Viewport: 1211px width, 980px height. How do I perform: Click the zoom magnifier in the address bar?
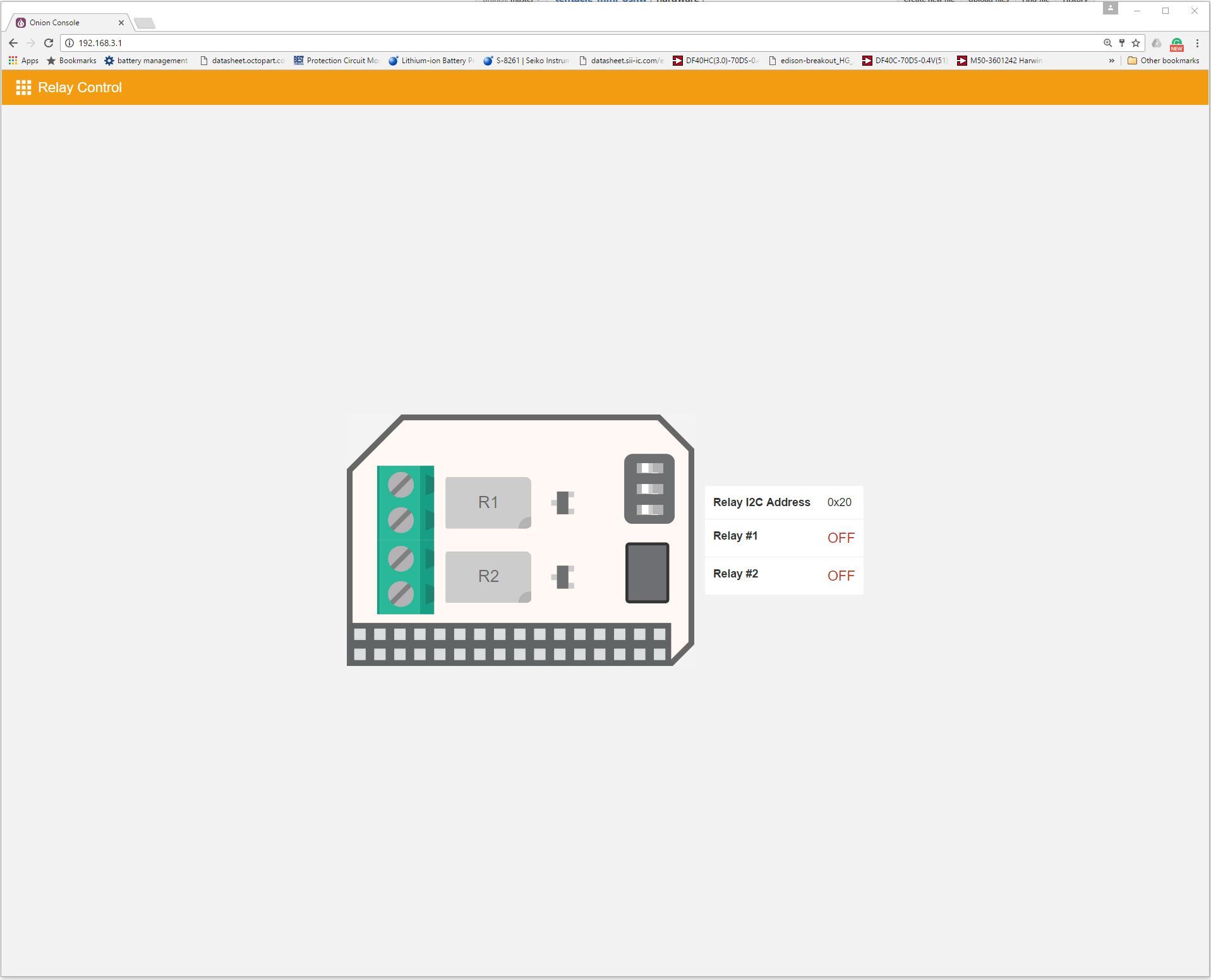[1107, 43]
